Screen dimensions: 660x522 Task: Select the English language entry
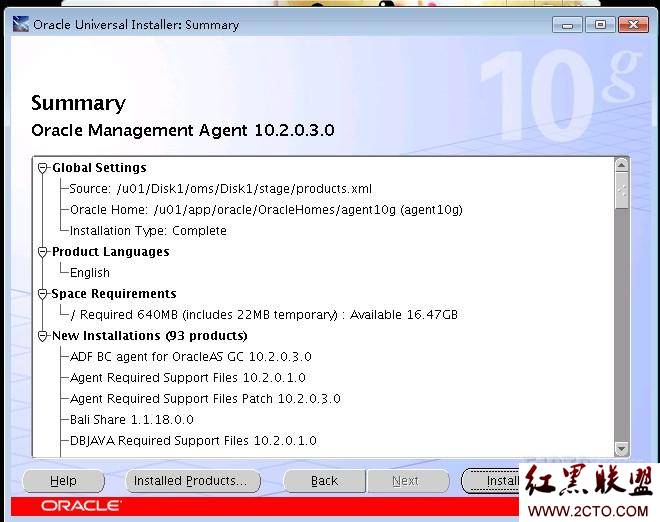(x=90, y=273)
